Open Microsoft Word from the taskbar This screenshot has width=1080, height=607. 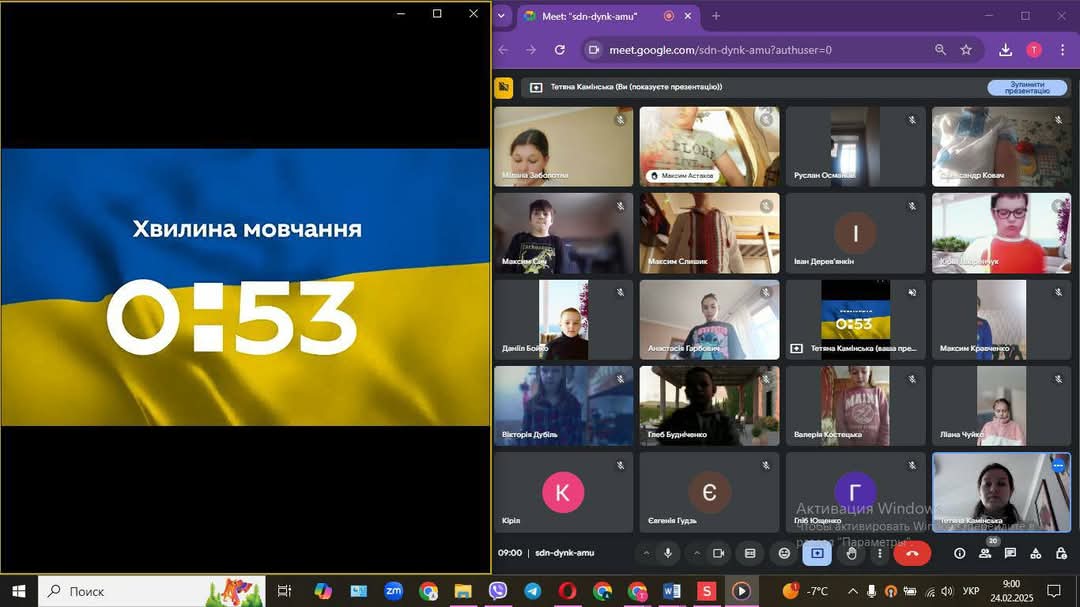tap(672, 591)
